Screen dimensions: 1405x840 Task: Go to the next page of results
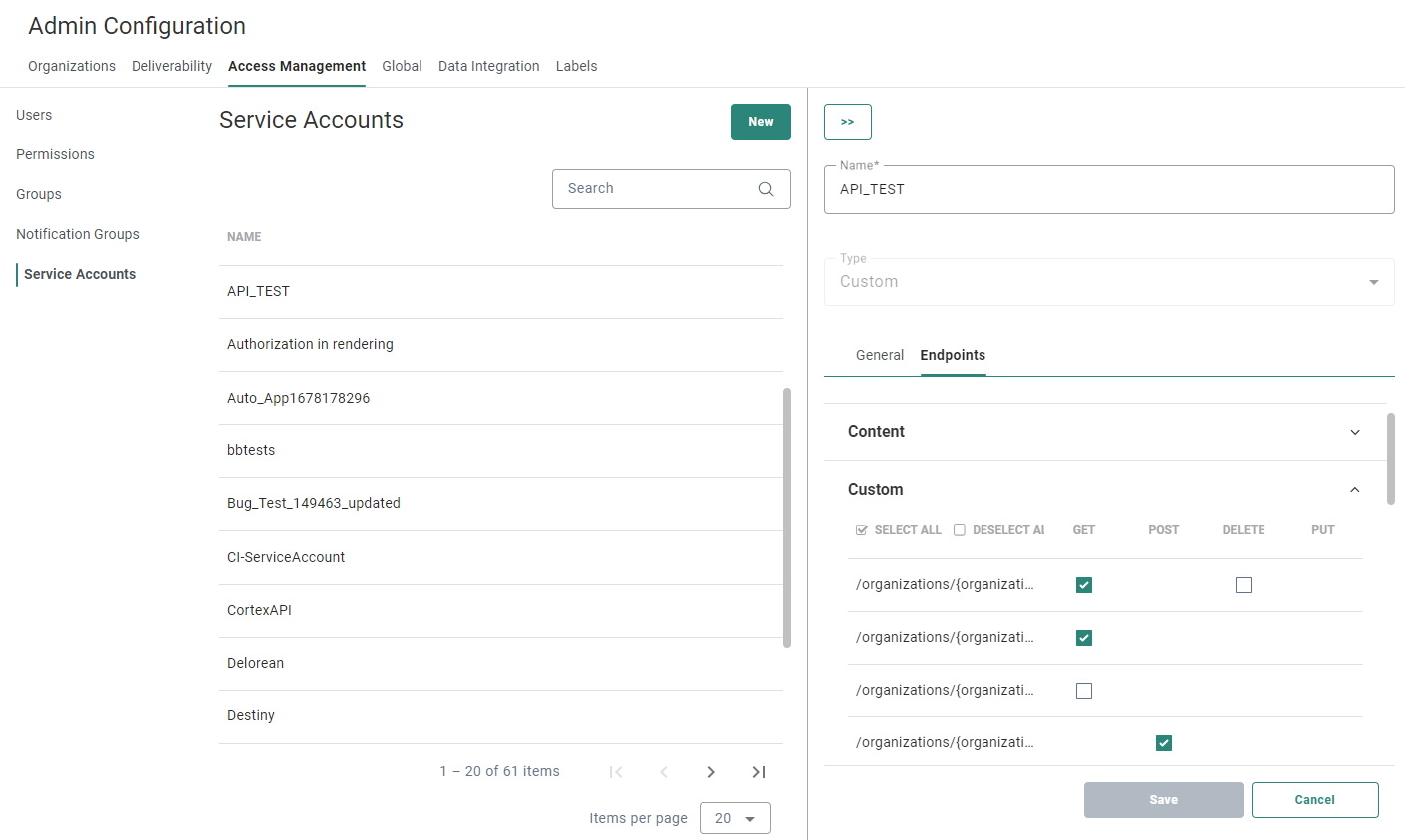[711, 772]
